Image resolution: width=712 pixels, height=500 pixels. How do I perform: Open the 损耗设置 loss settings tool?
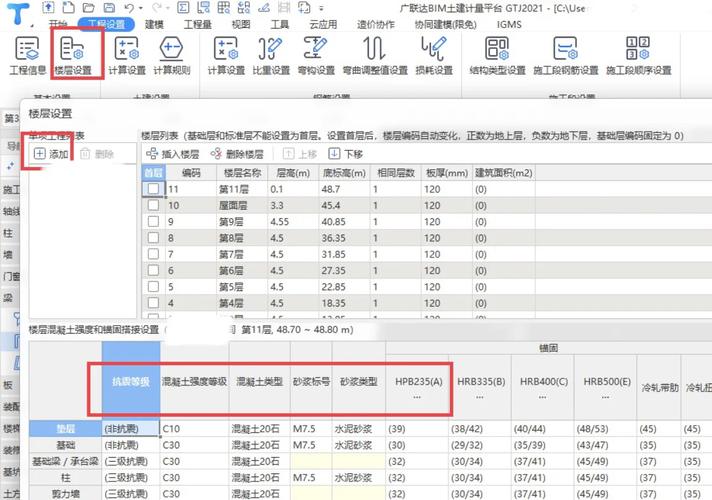pyautogui.click(x=434, y=55)
